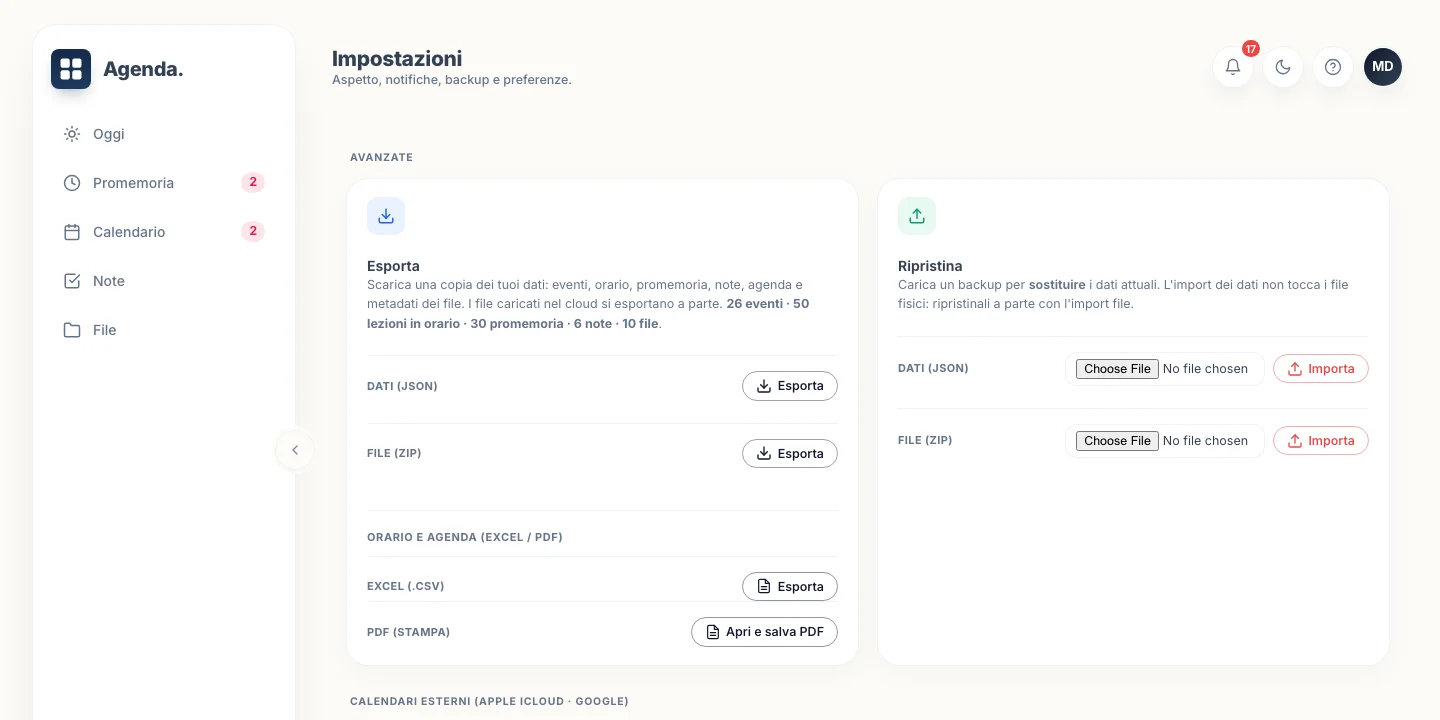Viewport: 1440px width, 720px height.
Task: Open the MD user avatar menu
Action: coord(1383,67)
